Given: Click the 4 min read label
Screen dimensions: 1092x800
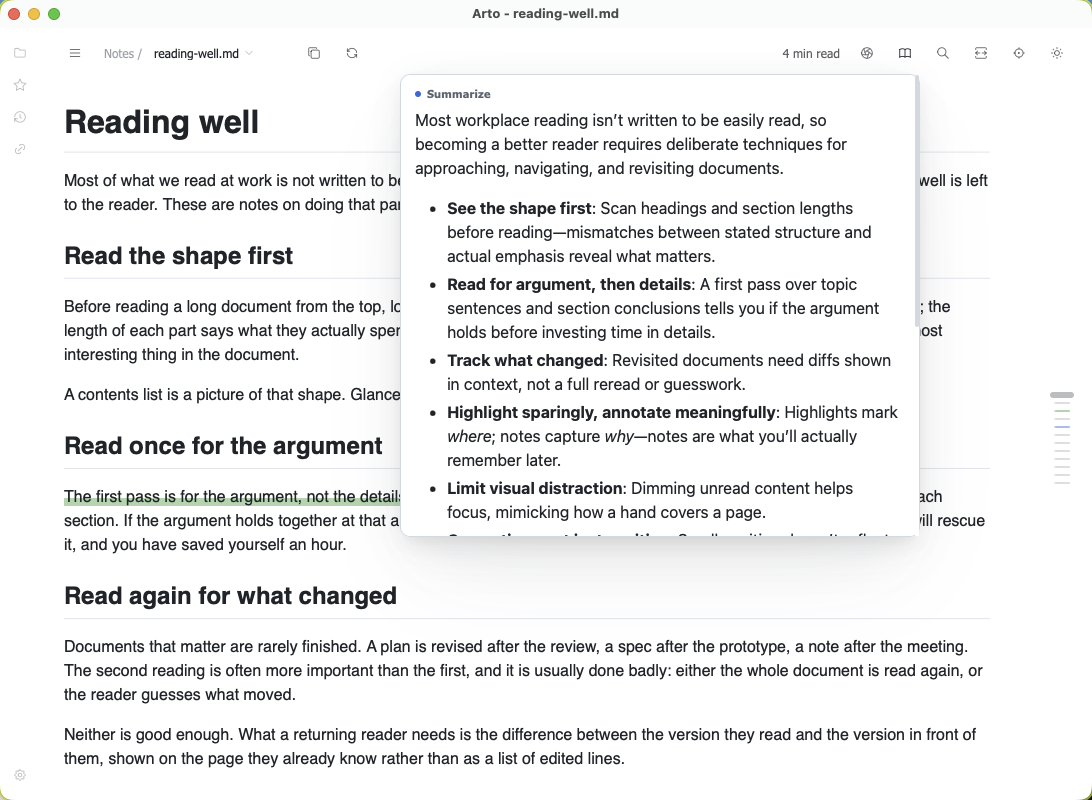Looking at the screenshot, I should click(x=811, y=54).
